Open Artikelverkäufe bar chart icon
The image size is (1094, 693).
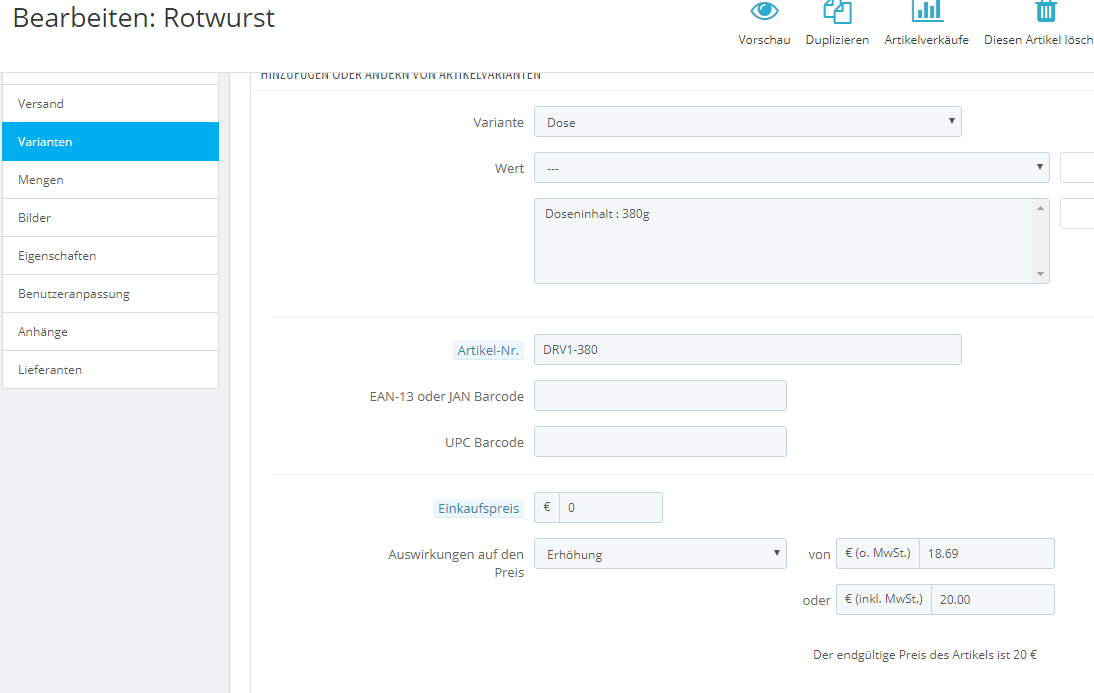927,11
